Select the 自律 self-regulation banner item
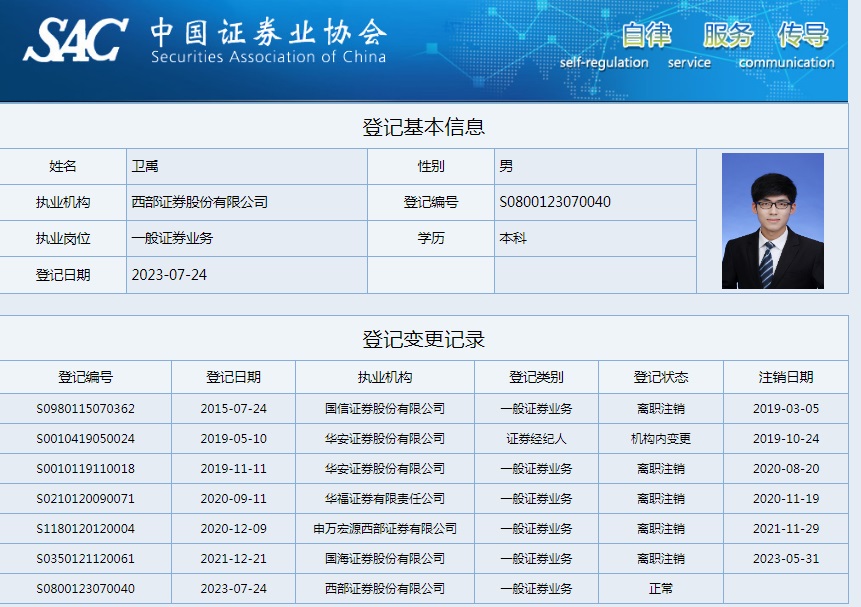 646,36
